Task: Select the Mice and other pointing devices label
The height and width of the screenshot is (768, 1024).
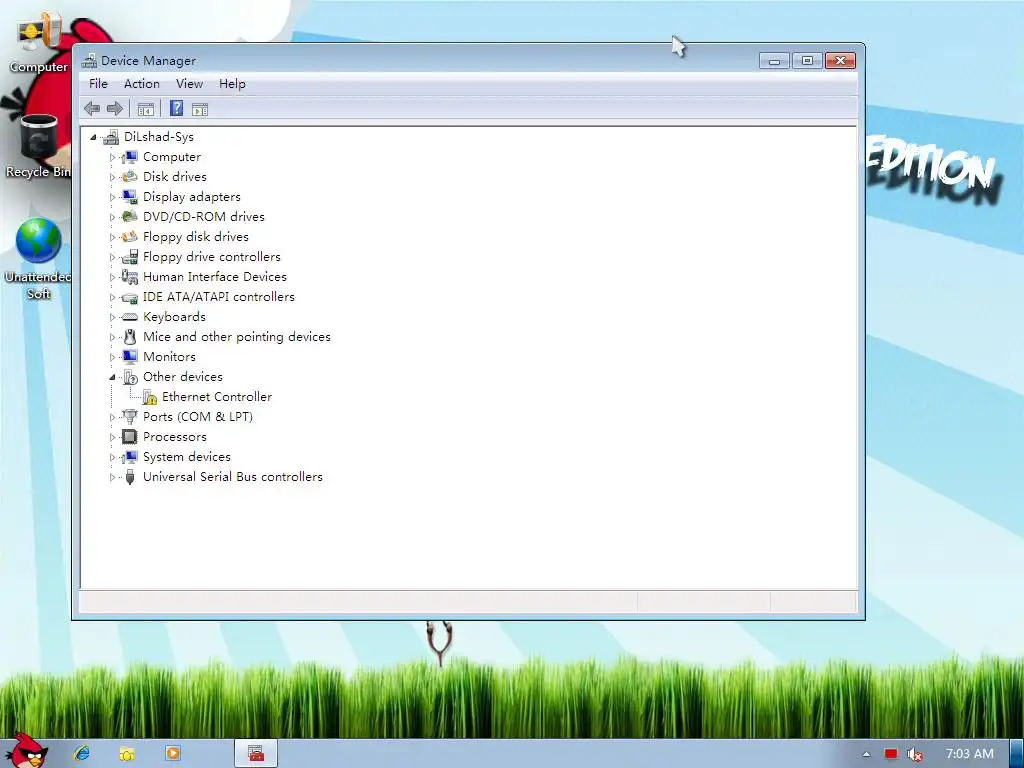Action: 236,336
